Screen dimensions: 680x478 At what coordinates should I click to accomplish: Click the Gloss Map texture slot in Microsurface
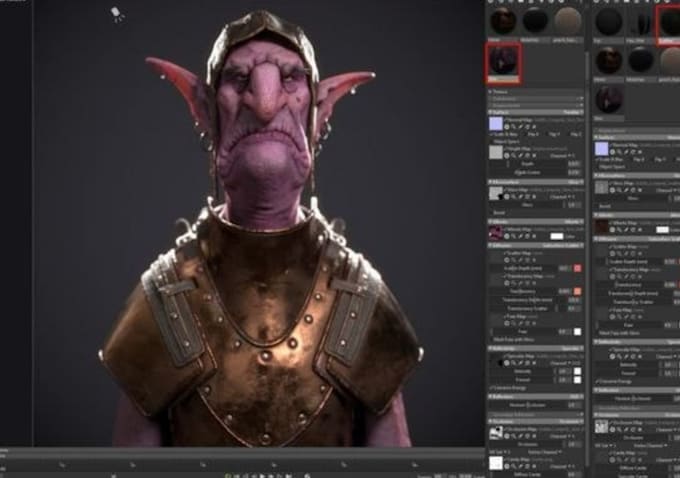coord(496,193)
